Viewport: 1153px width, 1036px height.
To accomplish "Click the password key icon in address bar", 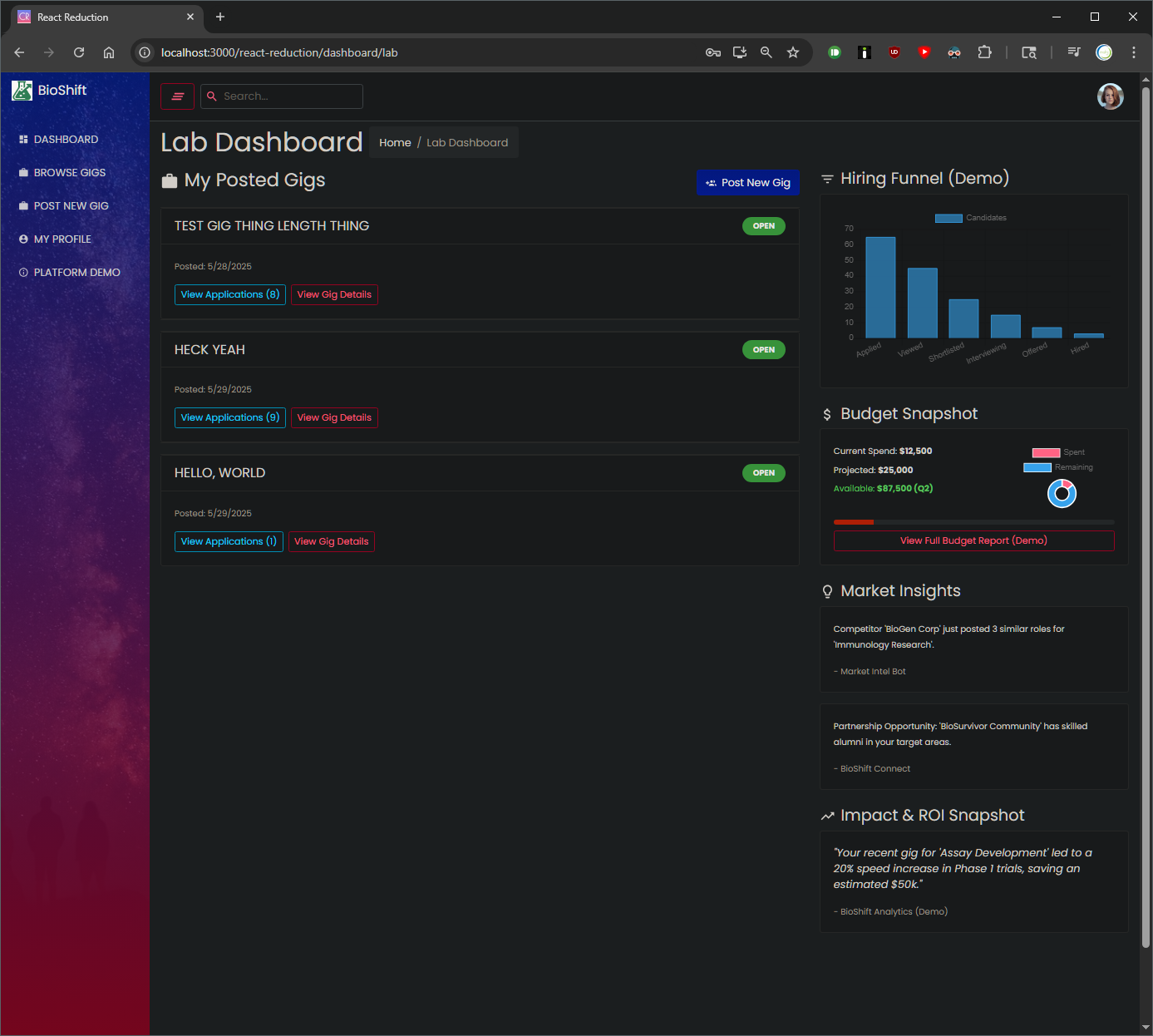I will tap(712, 52).
